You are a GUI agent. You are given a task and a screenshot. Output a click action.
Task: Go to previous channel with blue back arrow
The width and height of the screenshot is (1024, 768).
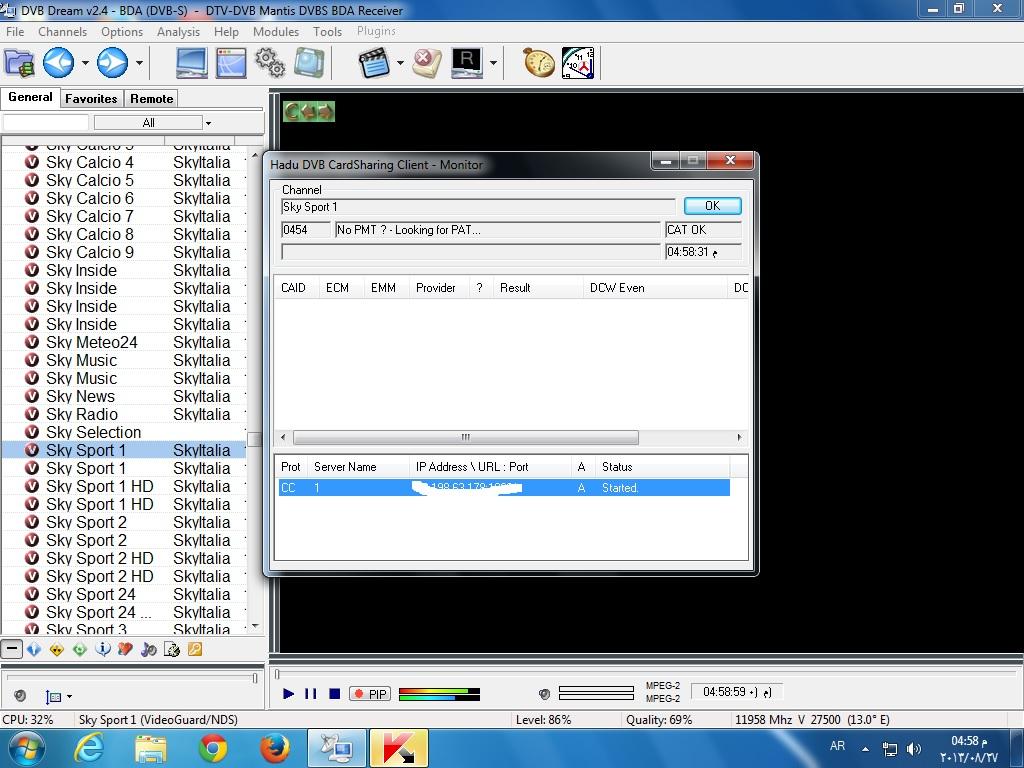click(58, 63)
